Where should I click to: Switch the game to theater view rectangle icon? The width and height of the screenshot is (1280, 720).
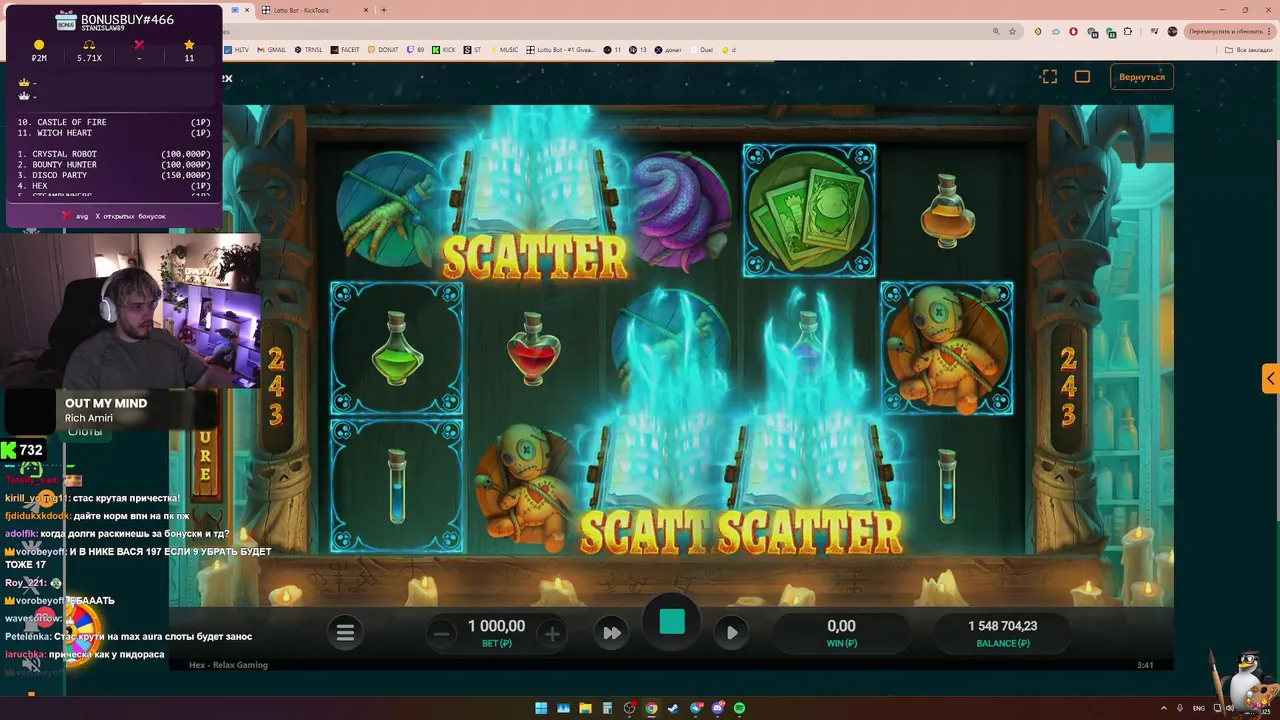point(1082,77)
